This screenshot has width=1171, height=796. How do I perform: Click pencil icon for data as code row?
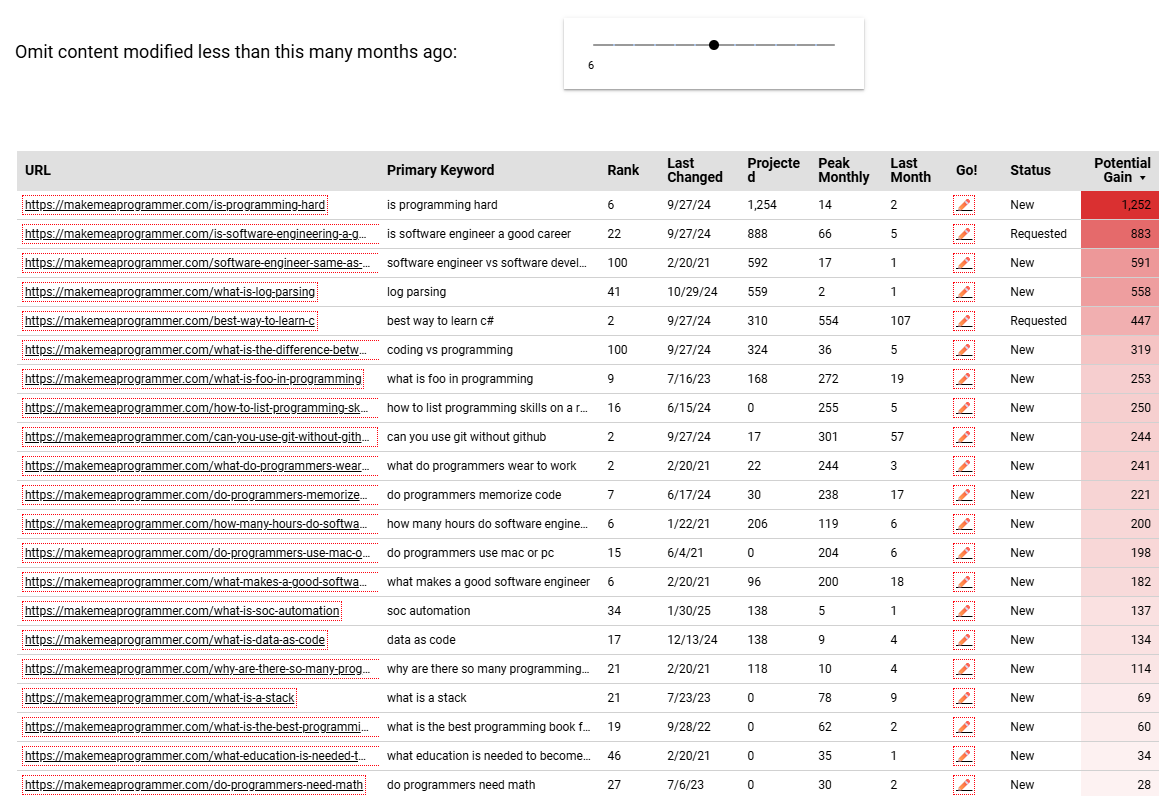pos(964,640)
